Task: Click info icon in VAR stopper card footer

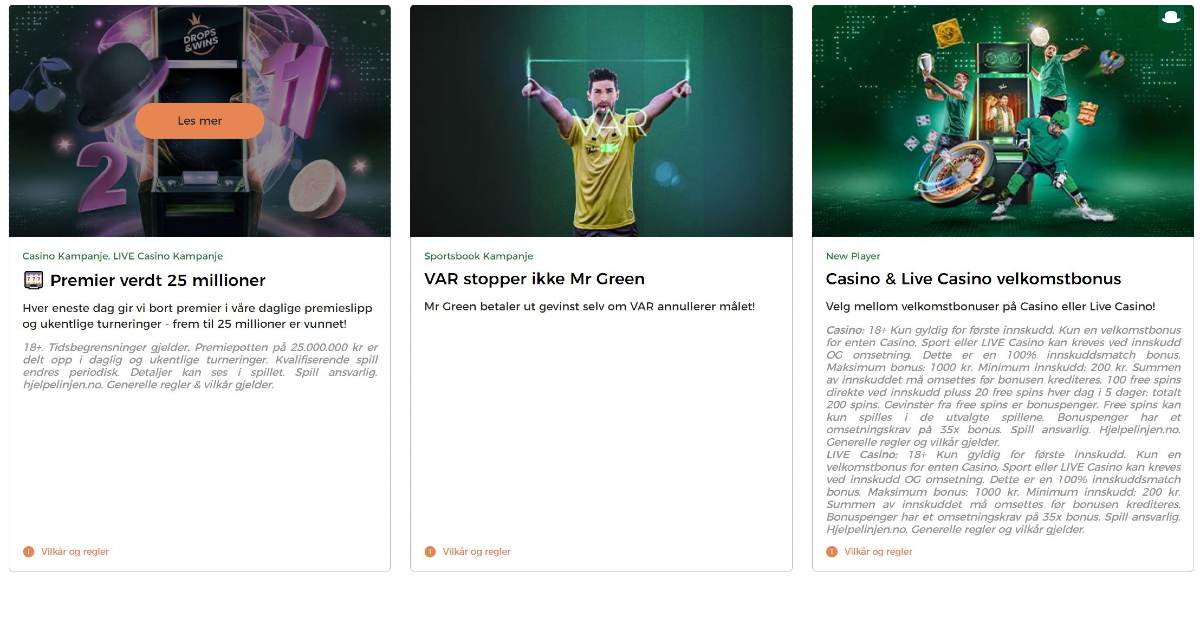Action: pyautogui.click(x=430, y=551)
